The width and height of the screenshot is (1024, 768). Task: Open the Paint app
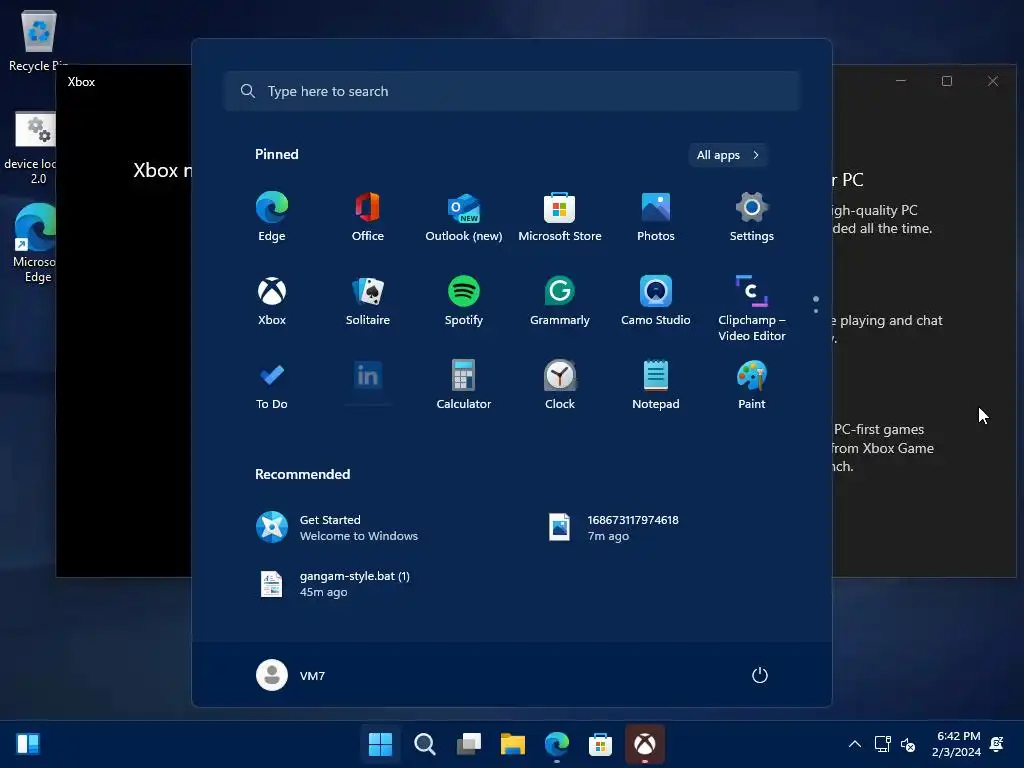click(752, 385)
